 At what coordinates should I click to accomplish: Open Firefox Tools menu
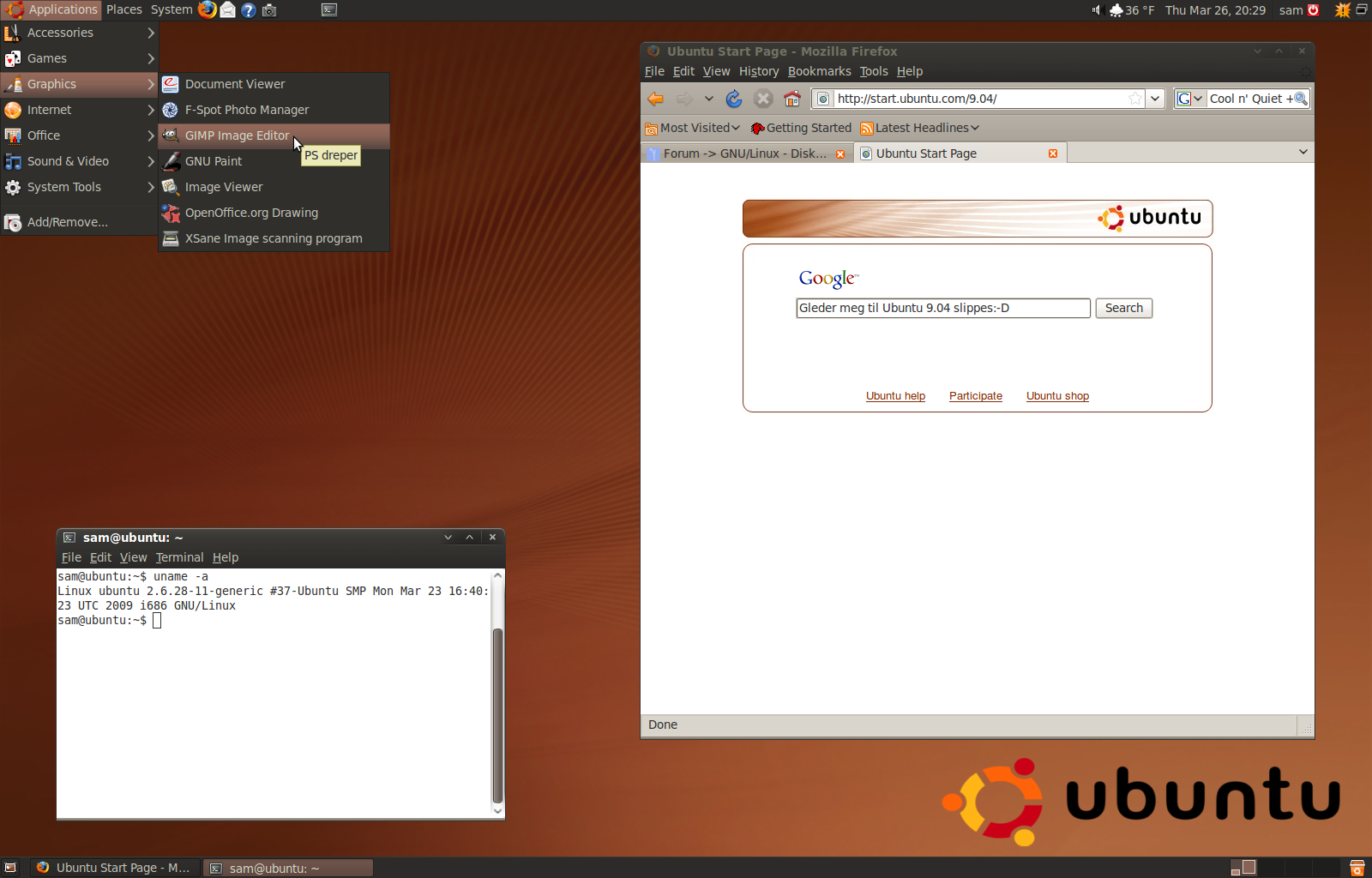tap(874, 71)
